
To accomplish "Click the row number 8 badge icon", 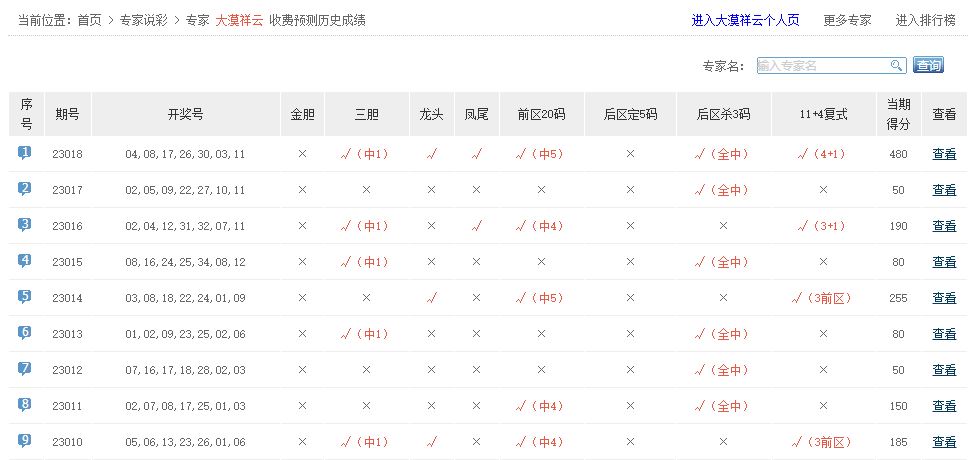I will point(25,405).
